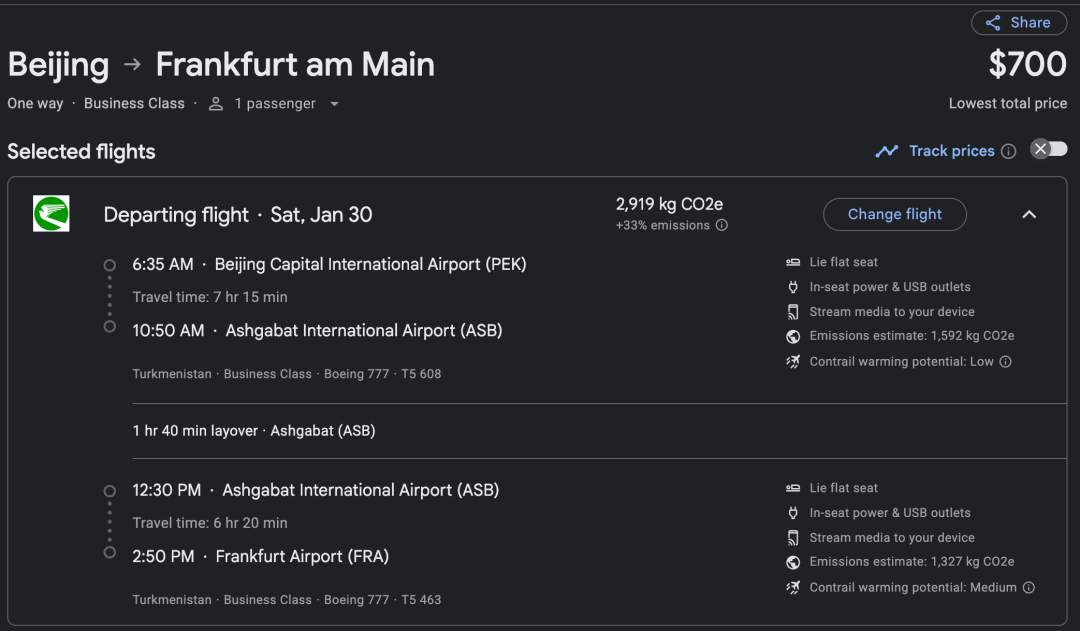Screen dimensions: 1080x631
Task: Click the Track prices trend line icon
Action: [x=886, y=151]
